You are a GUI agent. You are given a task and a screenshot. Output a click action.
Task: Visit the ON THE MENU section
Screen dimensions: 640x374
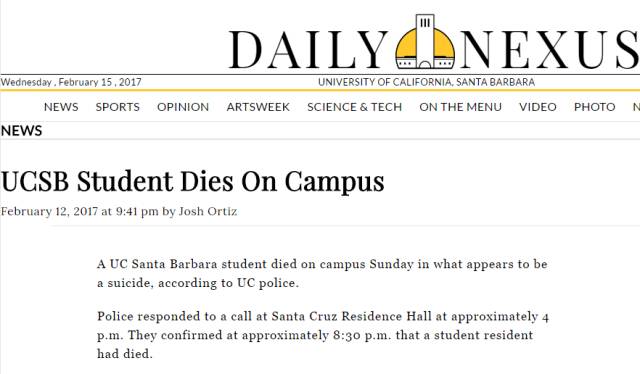coord(460,107)
